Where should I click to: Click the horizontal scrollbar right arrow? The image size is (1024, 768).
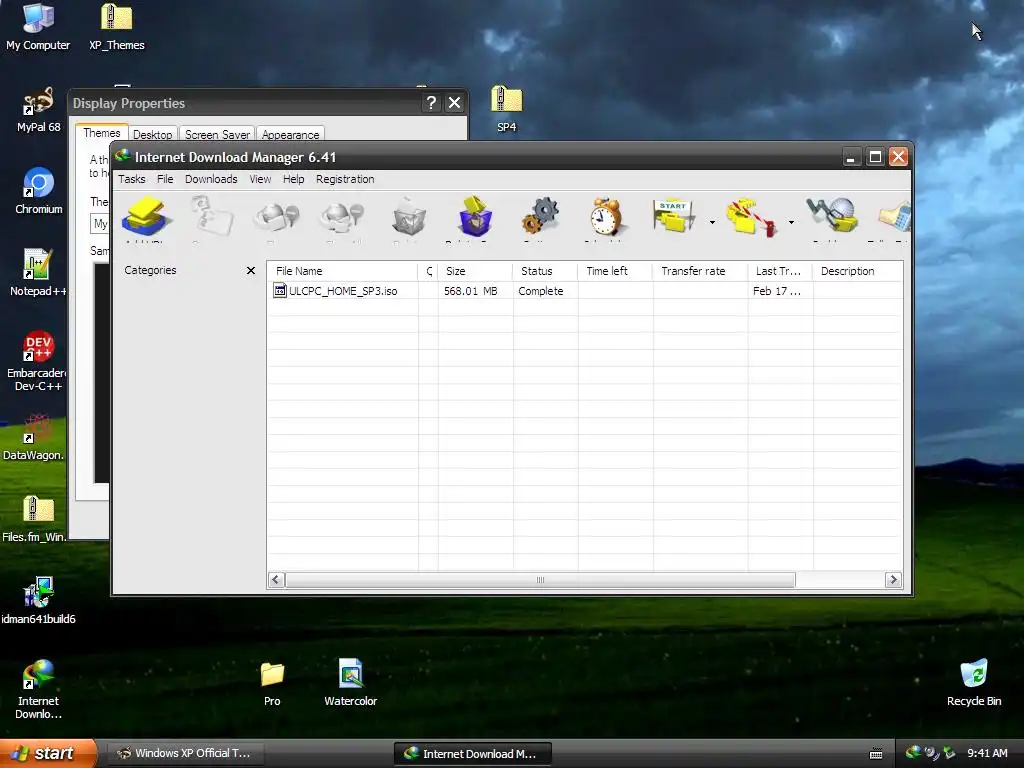pyautogui.click(x=893, y=580)
